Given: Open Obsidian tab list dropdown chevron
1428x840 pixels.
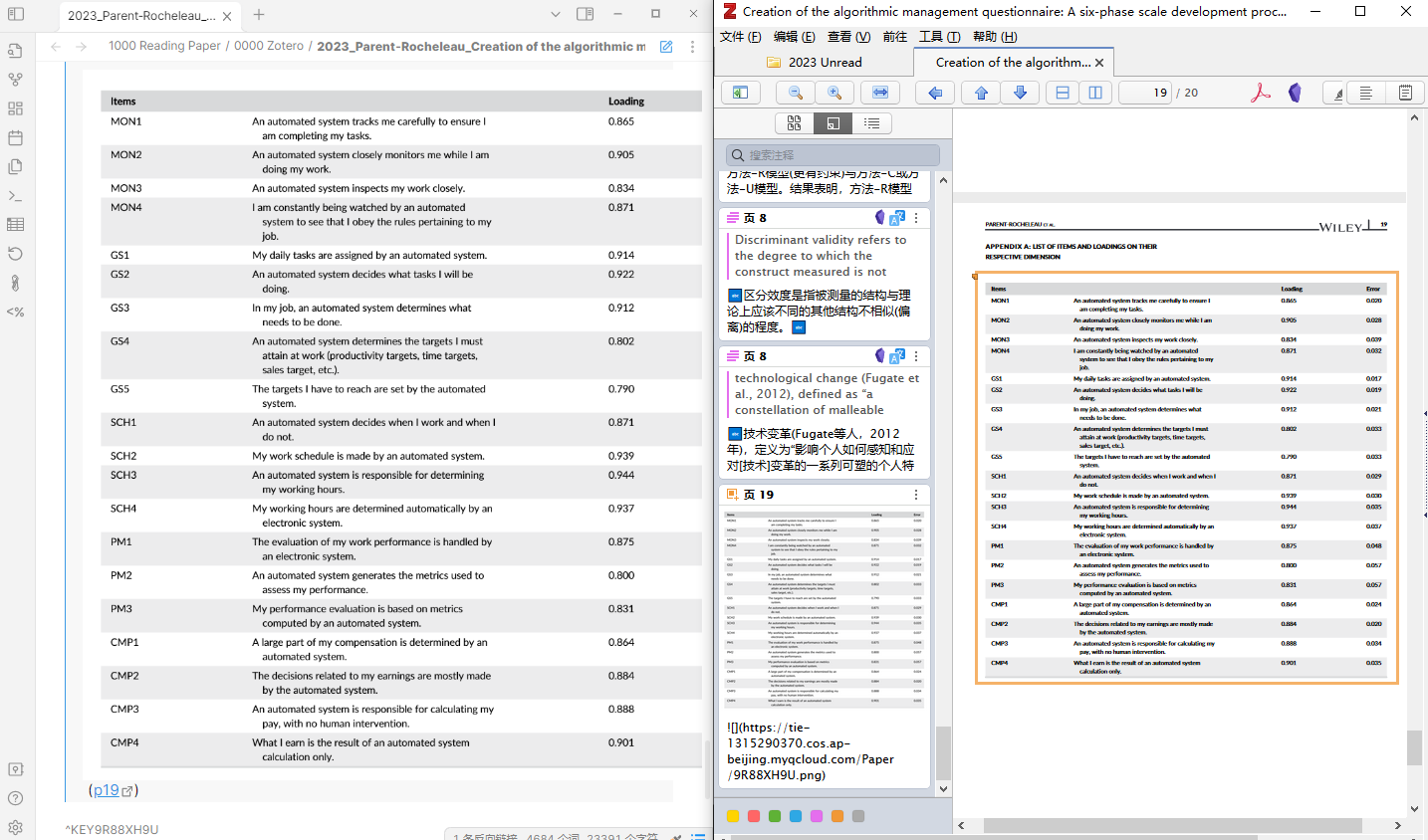Looking at the screenshot, I should [556, 14].
